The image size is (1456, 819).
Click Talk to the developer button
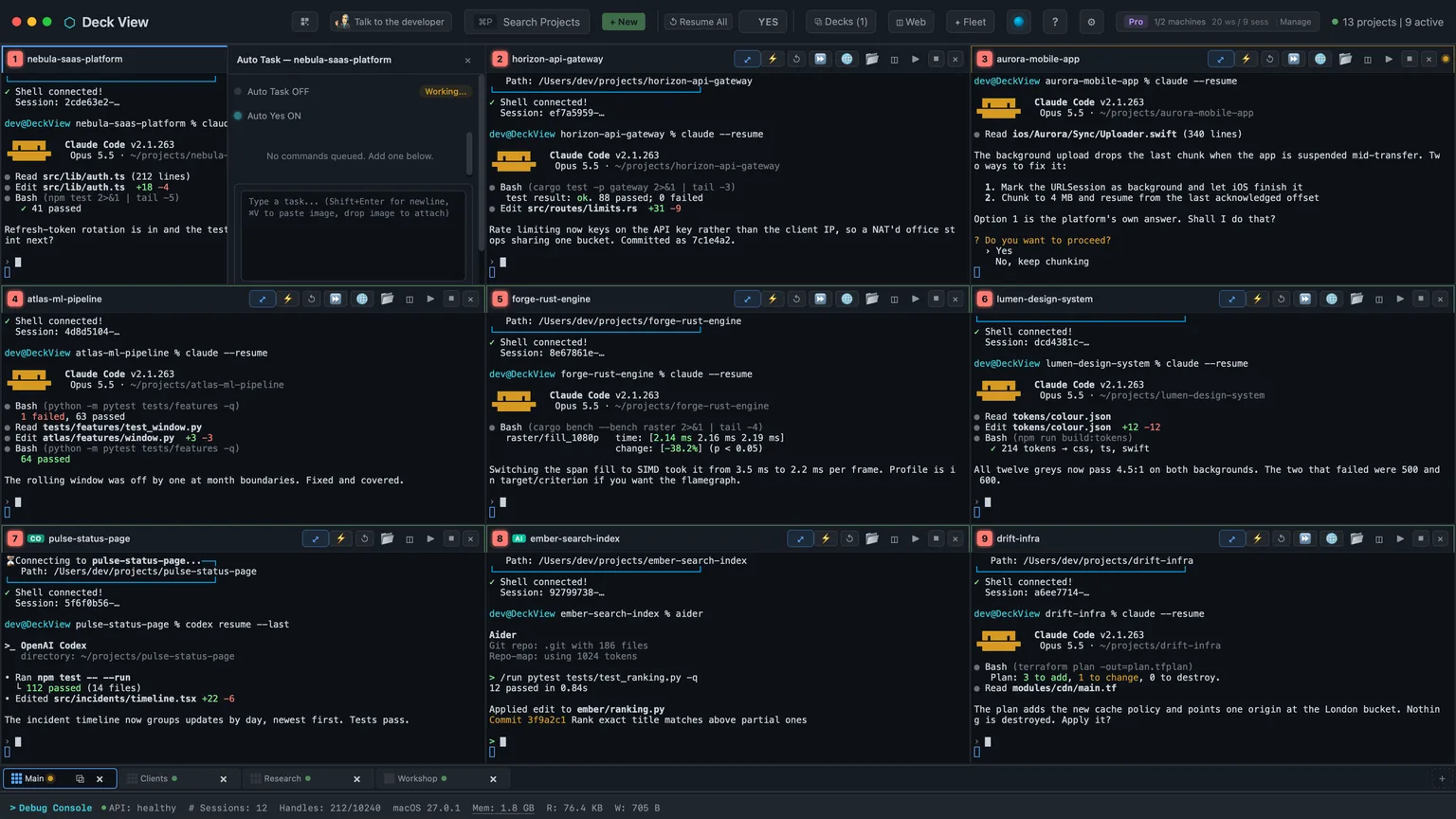391,22
